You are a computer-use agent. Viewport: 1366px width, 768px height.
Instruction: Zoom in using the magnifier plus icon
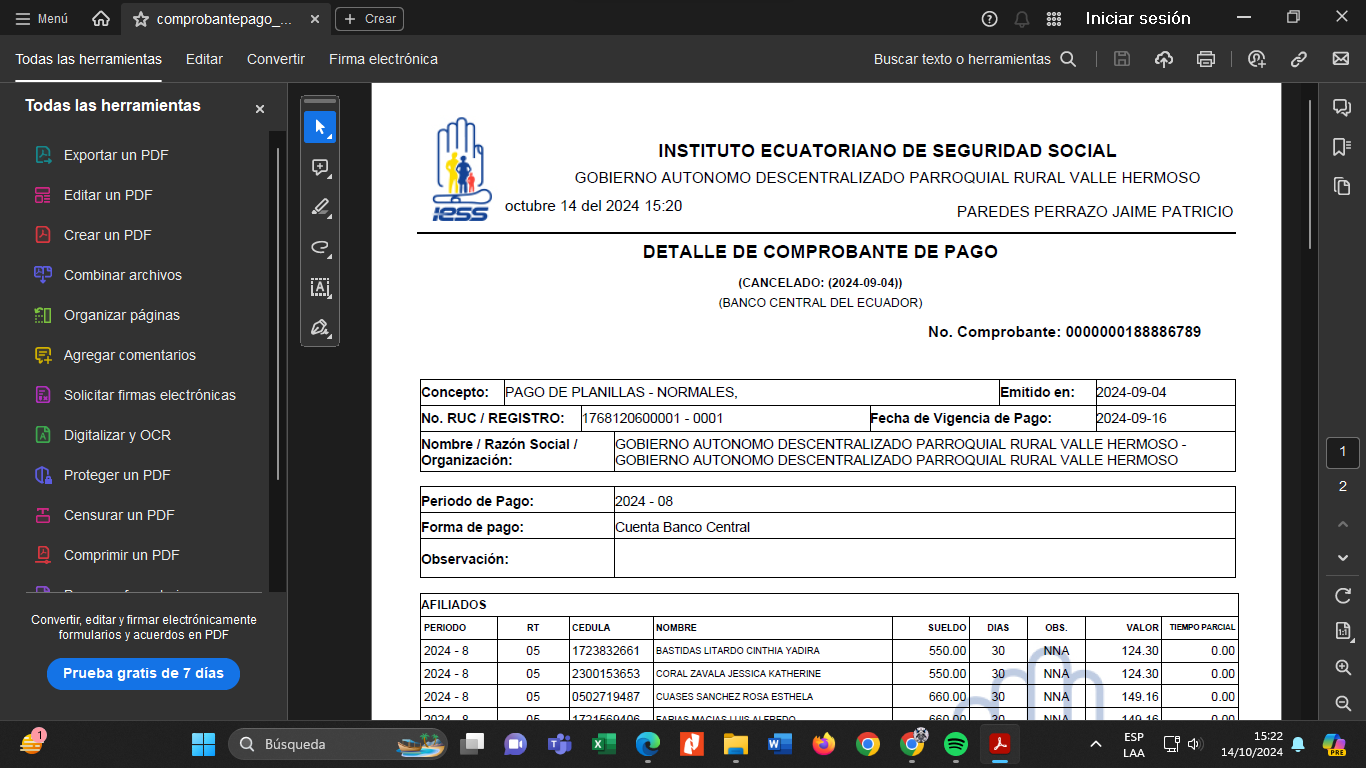[1343, 667]
